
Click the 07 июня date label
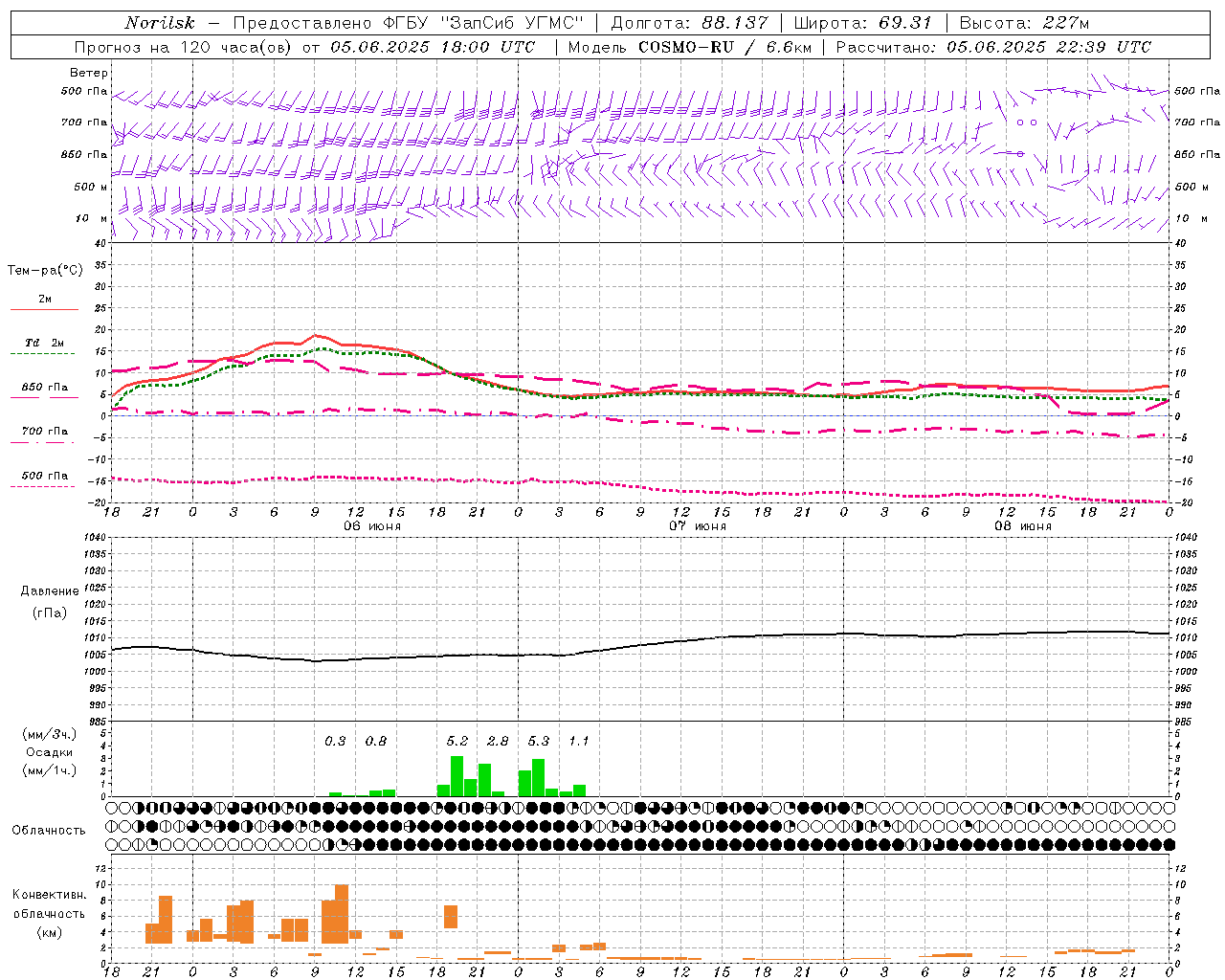coord(698,526)
